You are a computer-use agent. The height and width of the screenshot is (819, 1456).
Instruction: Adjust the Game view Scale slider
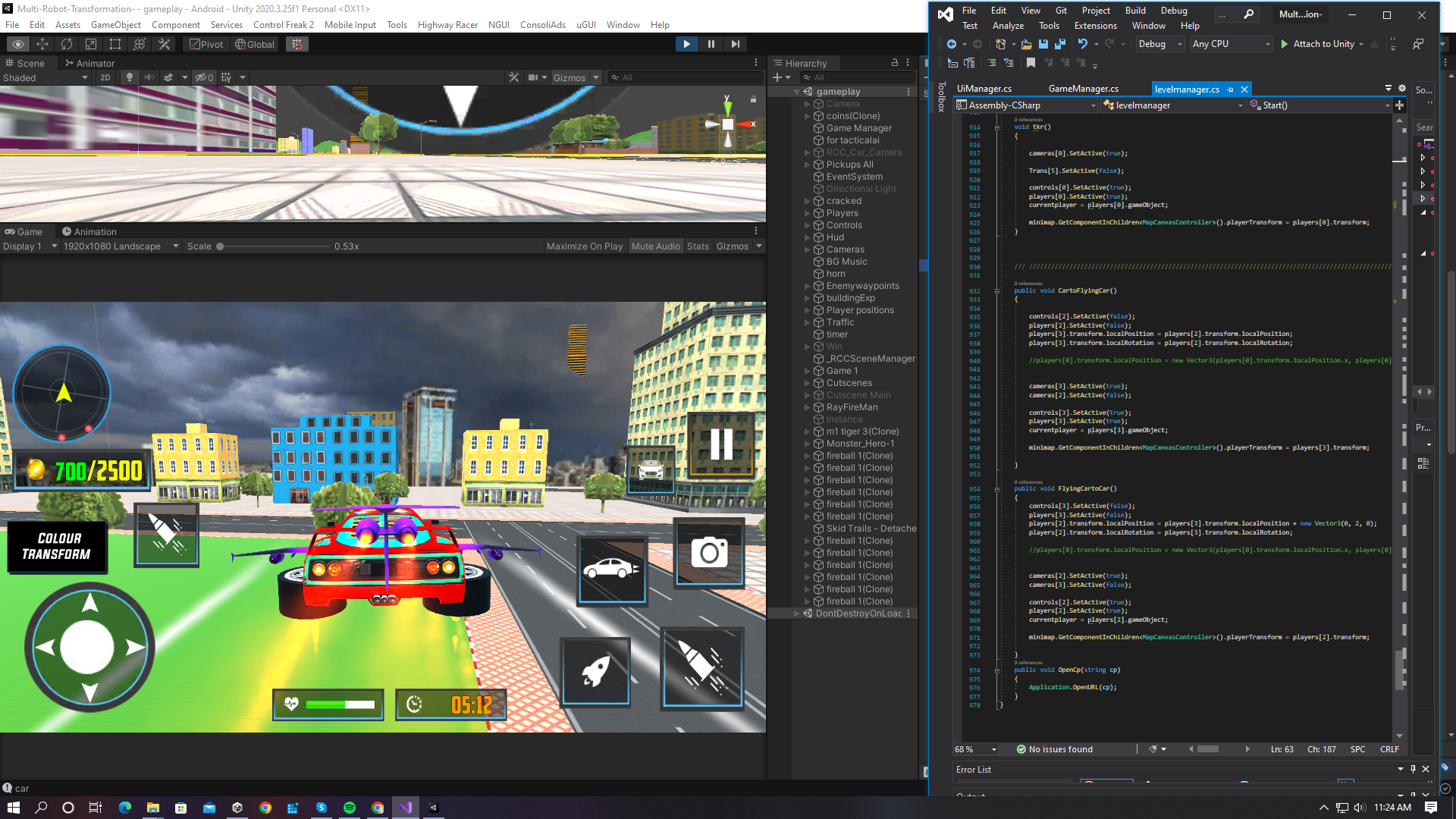click(220, 246)
